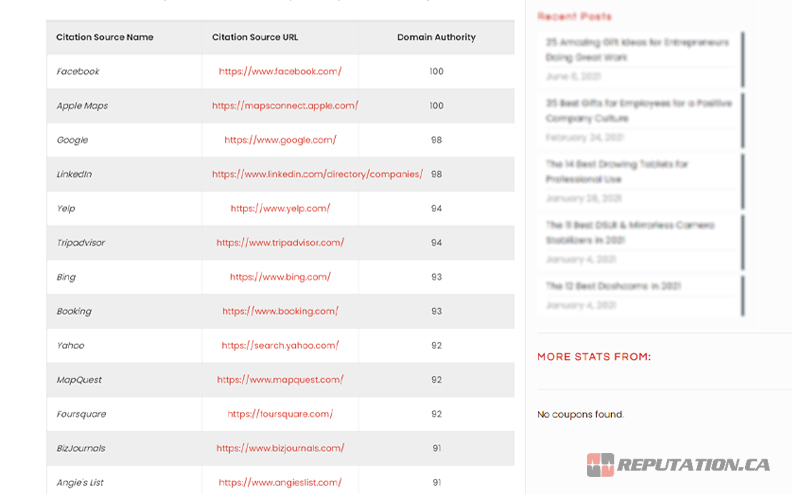The image size is (792, 494).
Task: Open the 12 Best Dashcams post
Action: pos(613,286)
